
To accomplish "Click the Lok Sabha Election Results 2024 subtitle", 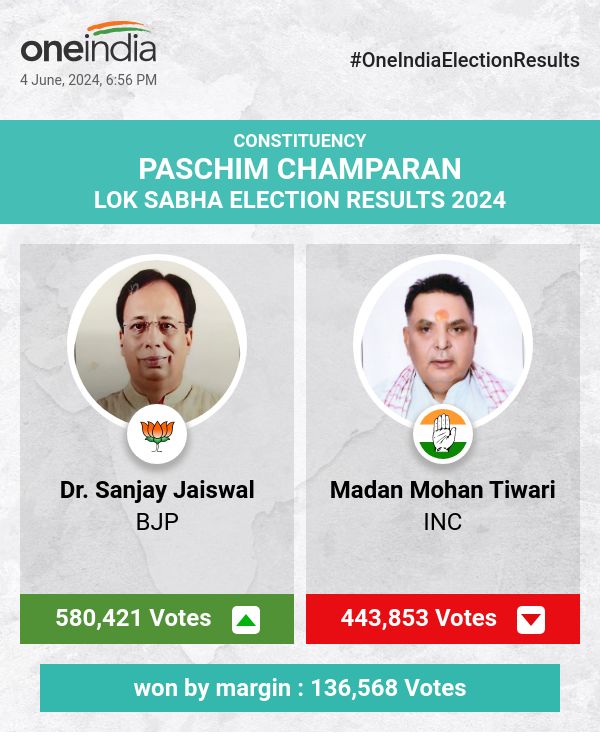I will [300, 199].
